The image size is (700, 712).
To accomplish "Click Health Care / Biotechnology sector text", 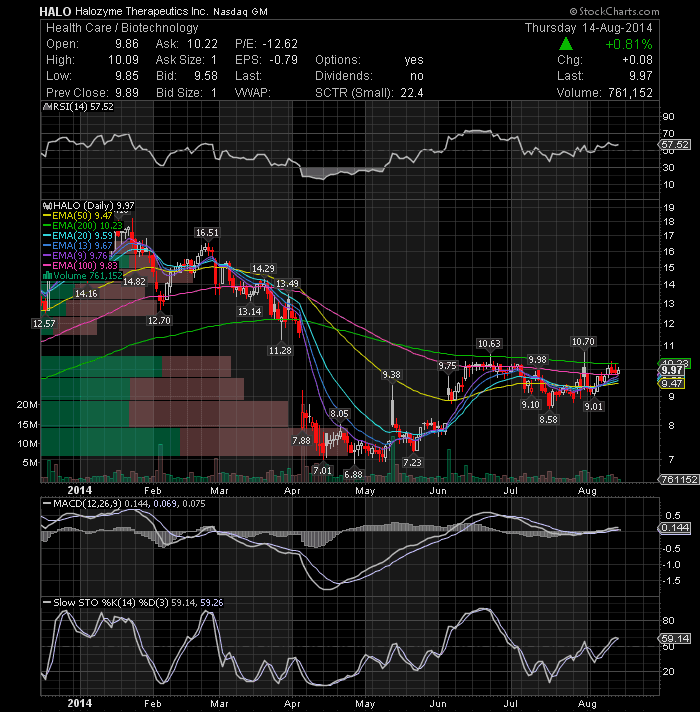I will coord(122,28).
